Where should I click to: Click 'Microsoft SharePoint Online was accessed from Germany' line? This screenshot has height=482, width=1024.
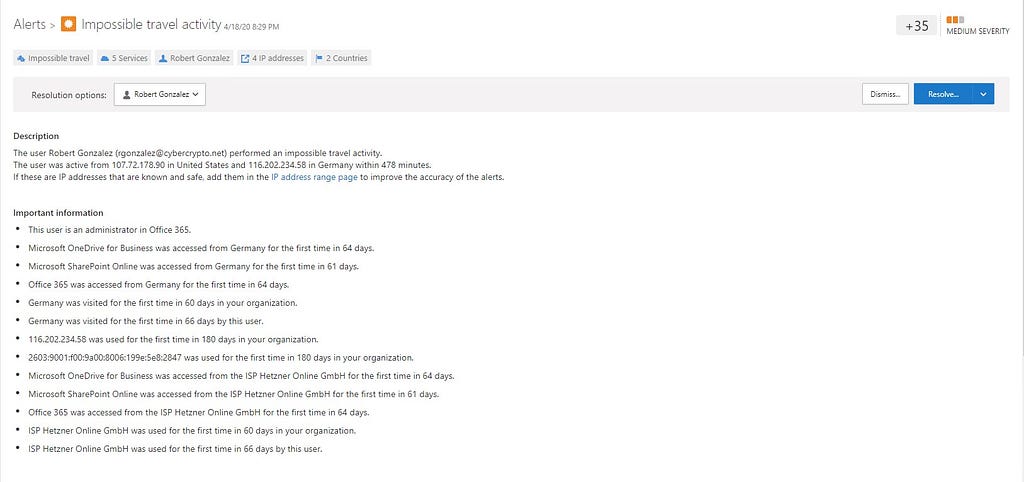click(193, 266)
